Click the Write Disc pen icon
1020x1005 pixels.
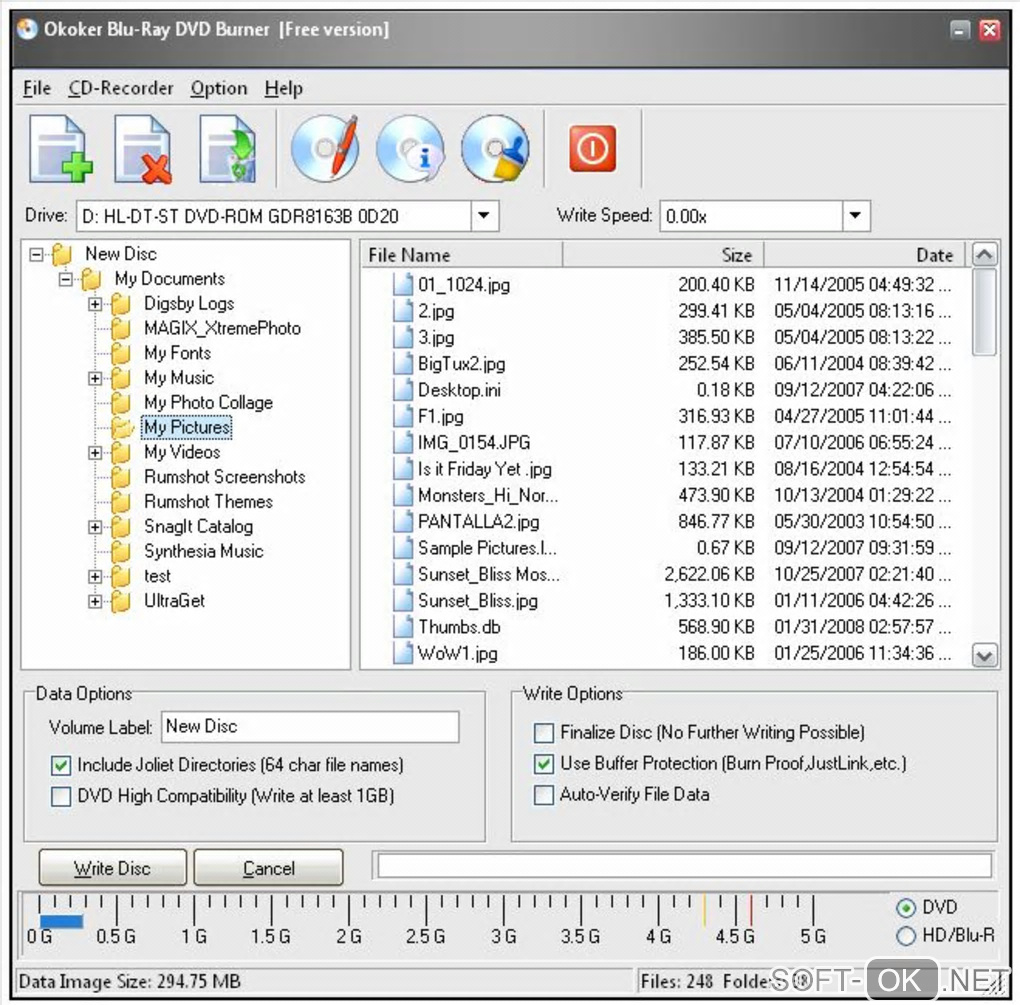click(x=325, y=148)
